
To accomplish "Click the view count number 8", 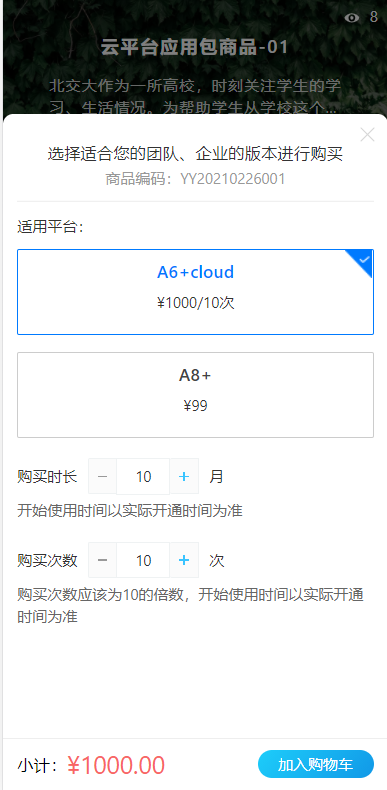I will click(x=373, y=17).
